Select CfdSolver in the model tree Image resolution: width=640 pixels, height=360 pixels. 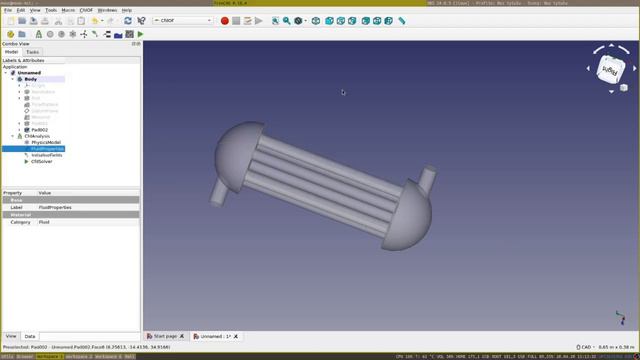point(42,162)
